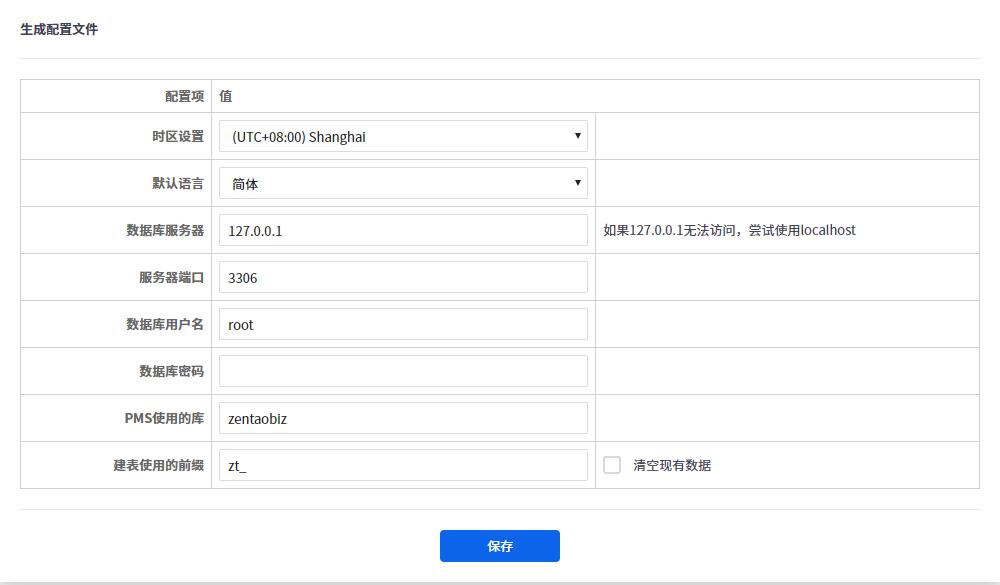The width and height of the screenshot is (1000, 585).
Task: Click the 清空现有数据 checkbox label text
Action: [x=672, y=465]
